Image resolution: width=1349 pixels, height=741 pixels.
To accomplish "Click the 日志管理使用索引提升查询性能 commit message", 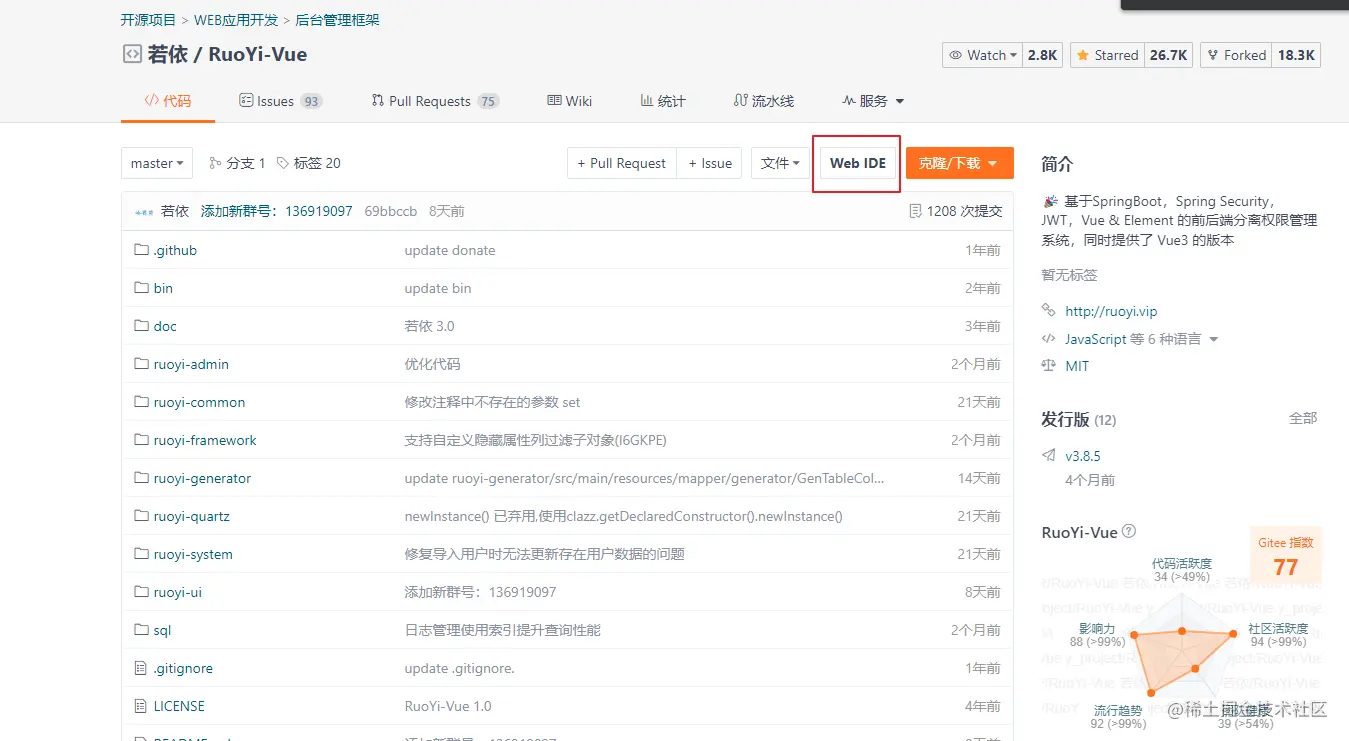I will coord(503,630).
